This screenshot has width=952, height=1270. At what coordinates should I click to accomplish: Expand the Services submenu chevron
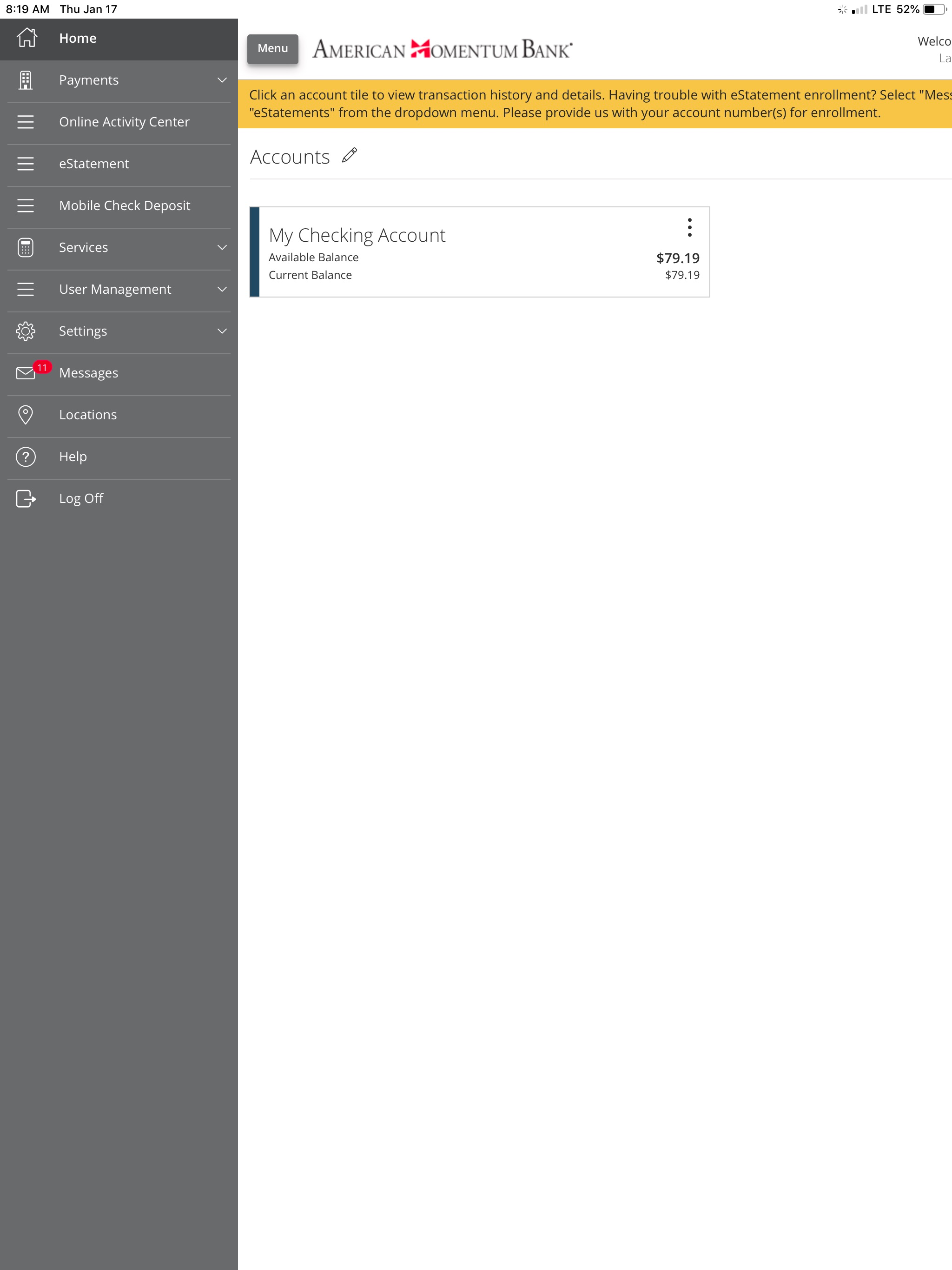[222, 247]
